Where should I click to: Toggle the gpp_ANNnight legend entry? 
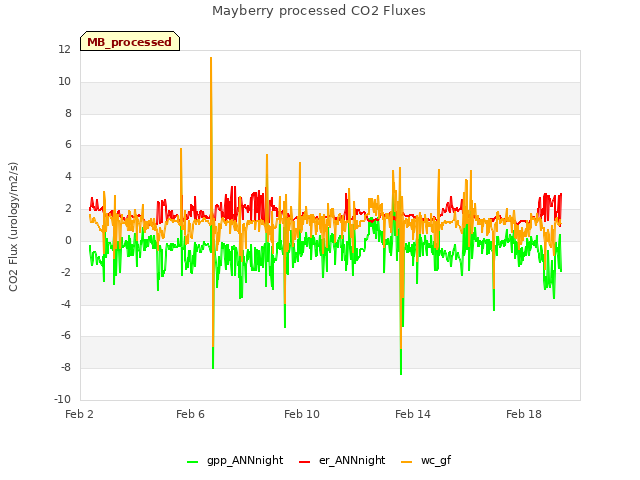(x=235, y=460)
